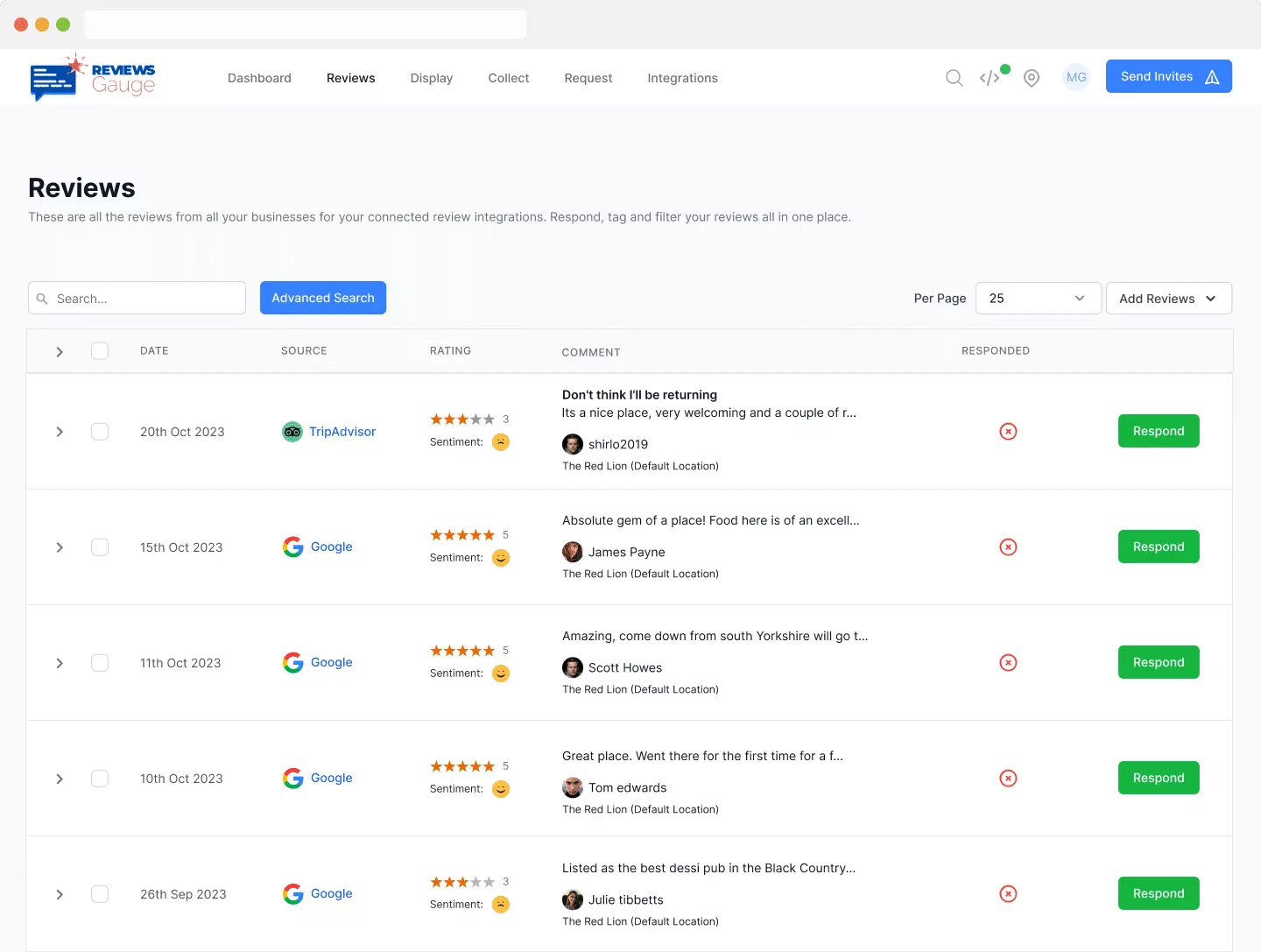Tick the checkbox for 11th Oct 2023 review
Viewport: 1261px width, 952px height.
click(100, 663)
